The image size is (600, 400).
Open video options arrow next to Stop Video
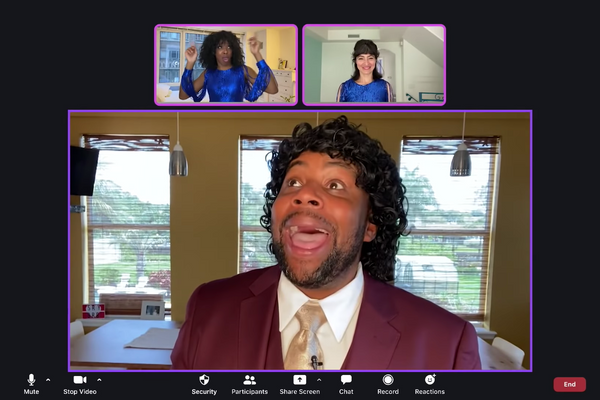[x=99, y=380]
